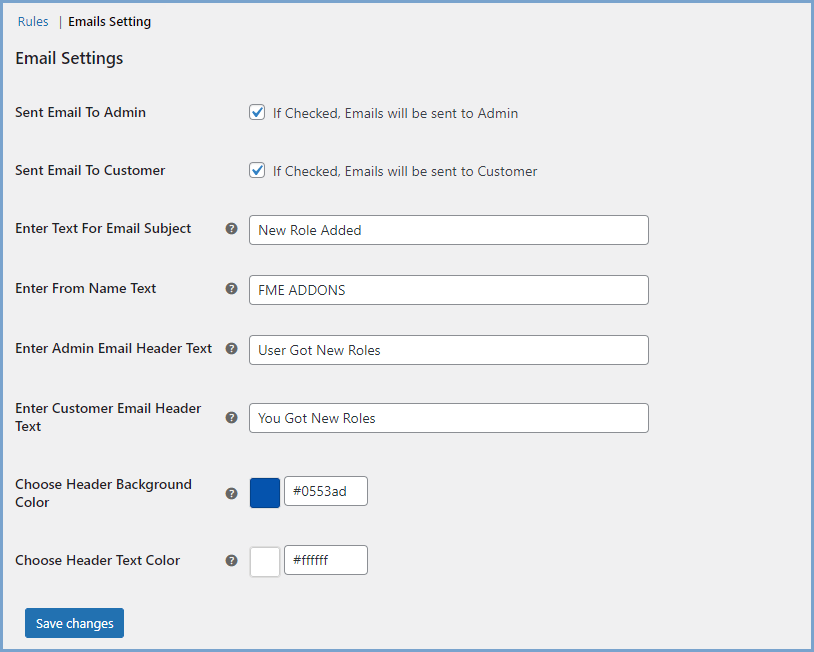Click the FME ADDONS from-name field
This screenshot has height=652, width=814.
click(448, 289)
